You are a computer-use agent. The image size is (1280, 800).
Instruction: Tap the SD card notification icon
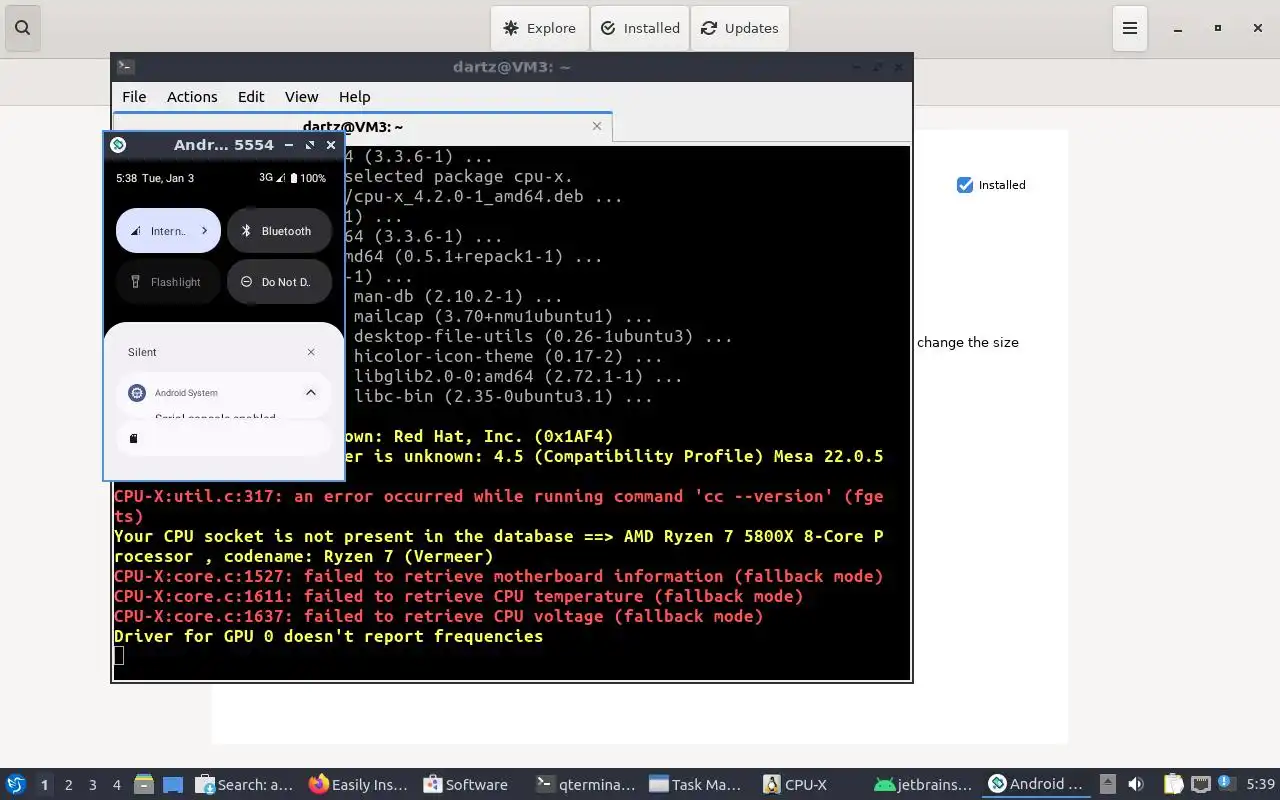click(x=134, y=438)
